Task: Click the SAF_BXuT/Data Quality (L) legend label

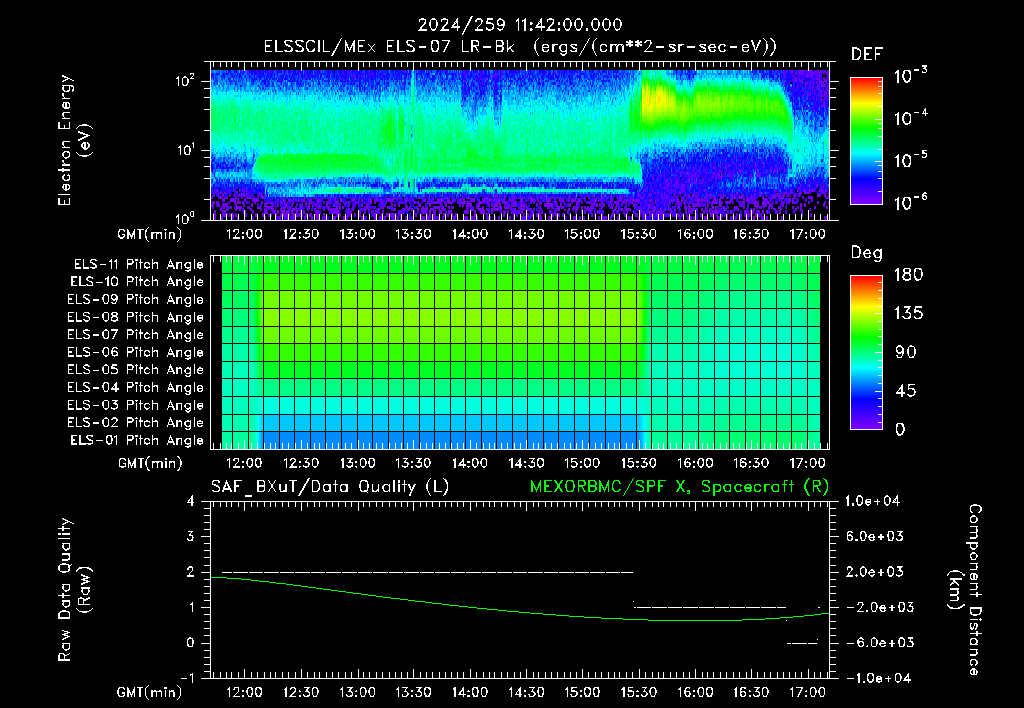Action: pos(330,487)
